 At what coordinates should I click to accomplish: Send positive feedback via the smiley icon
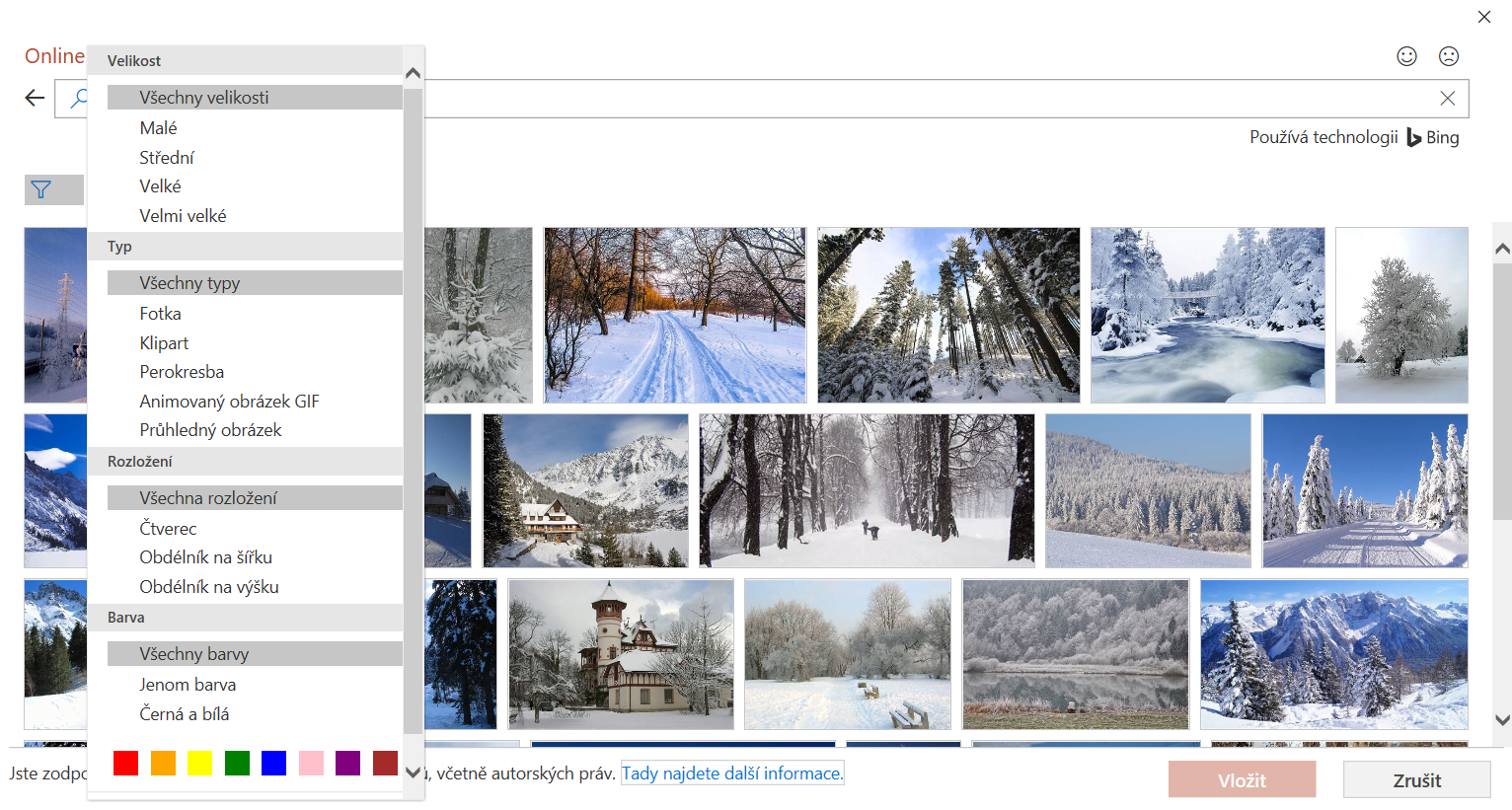coord(1406,56)
